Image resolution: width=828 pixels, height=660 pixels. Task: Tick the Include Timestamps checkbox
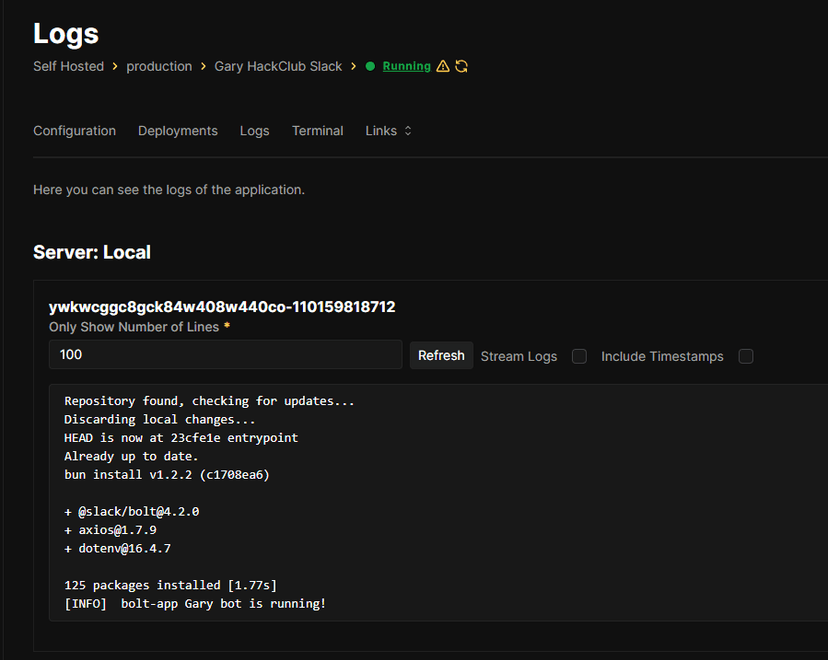tap(745, 356)
